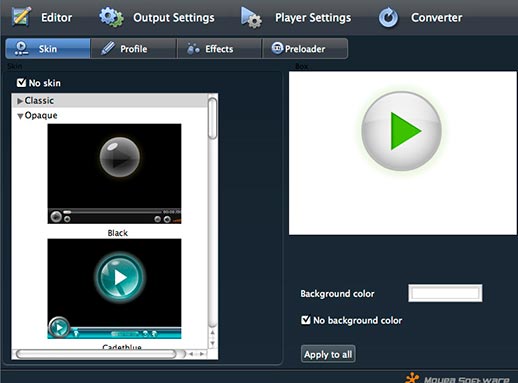
Task: Click the scroll down arrow in skin list
Action: point(212,343)
